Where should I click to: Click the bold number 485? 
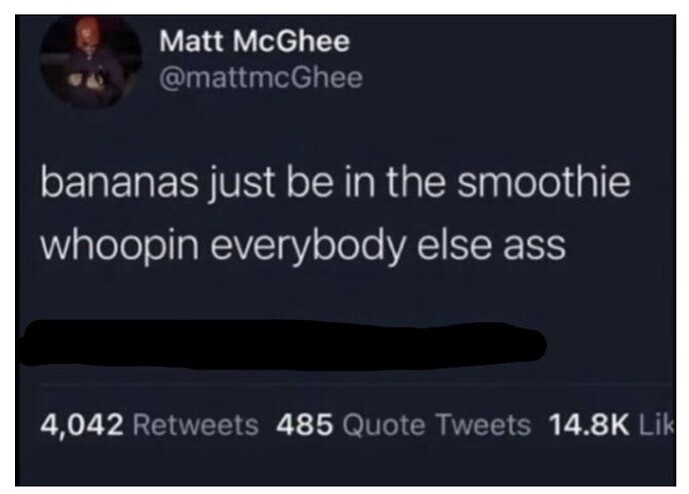304,425
